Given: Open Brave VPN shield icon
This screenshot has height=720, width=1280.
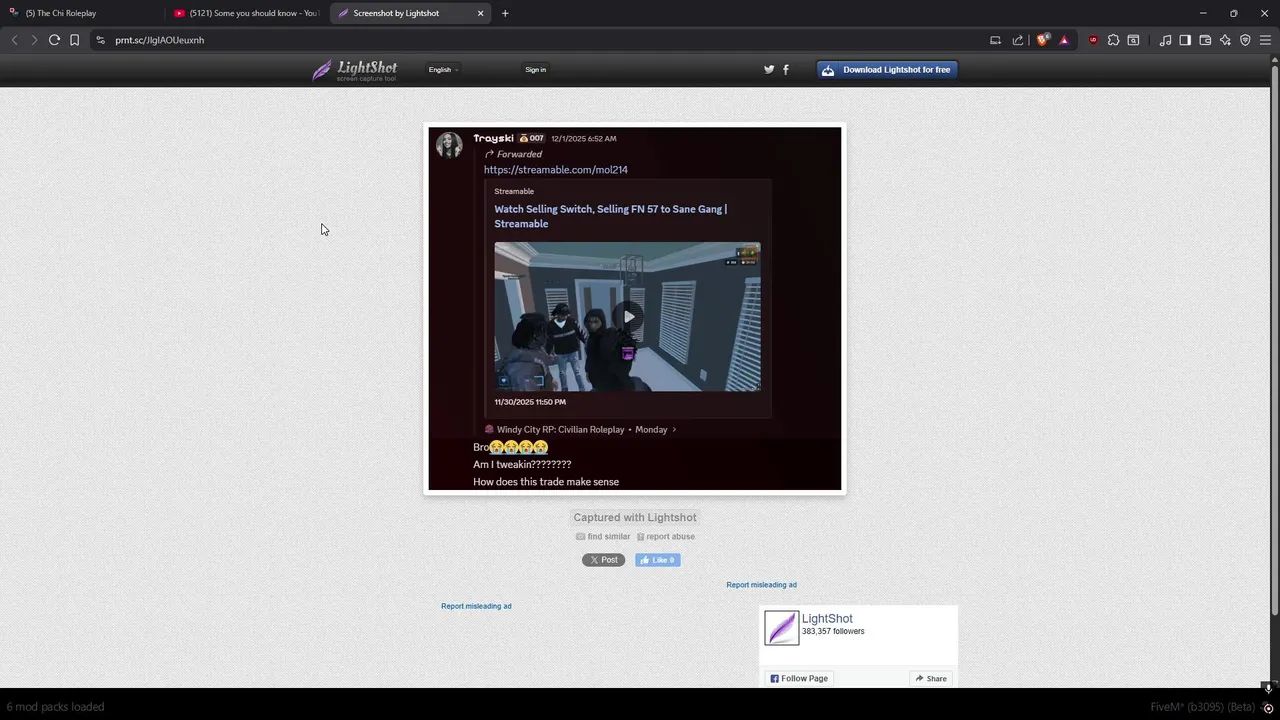Looking at the screenshot, I should click(x=1245, y=40).
